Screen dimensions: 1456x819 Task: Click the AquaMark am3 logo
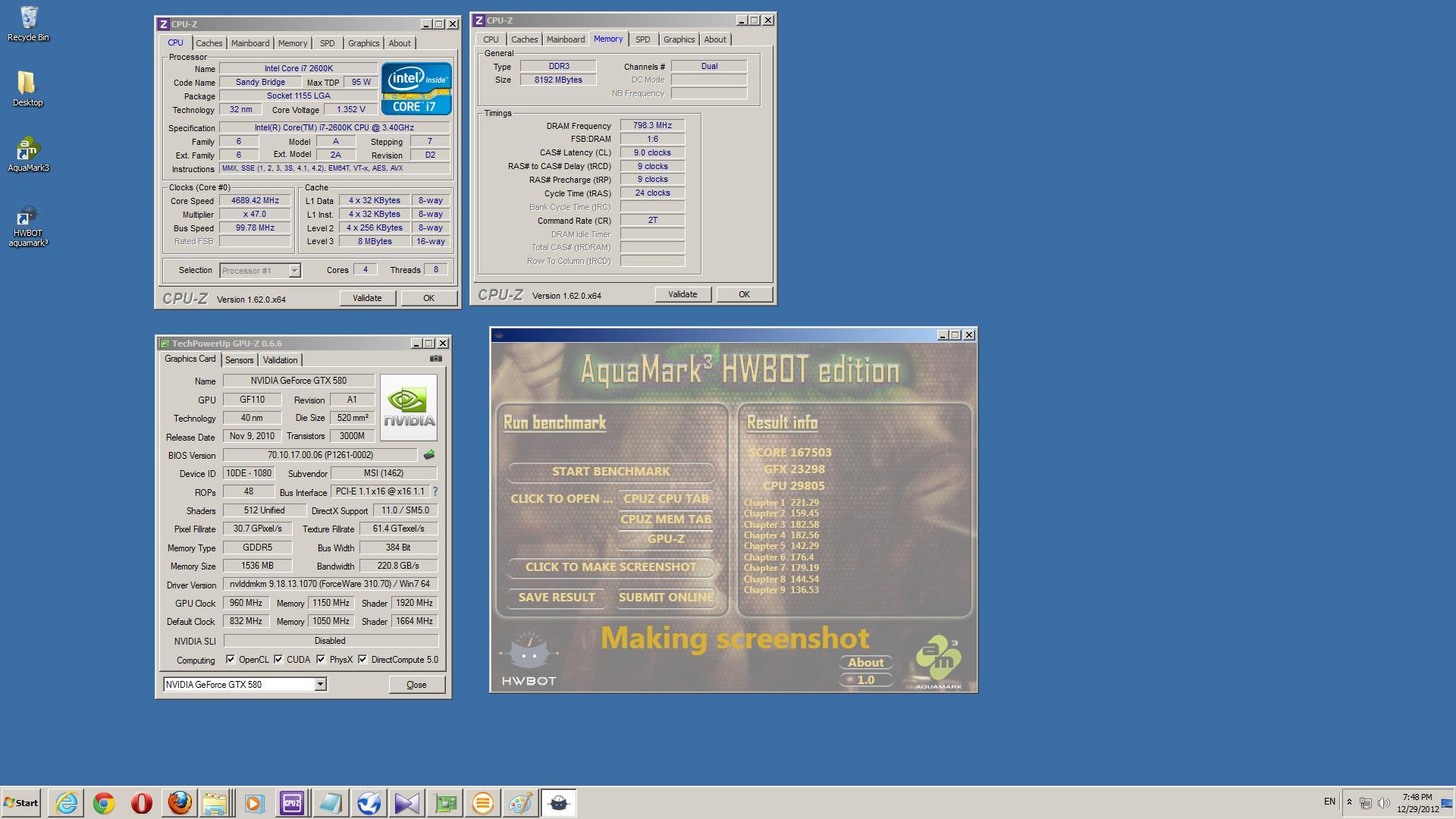939,662
